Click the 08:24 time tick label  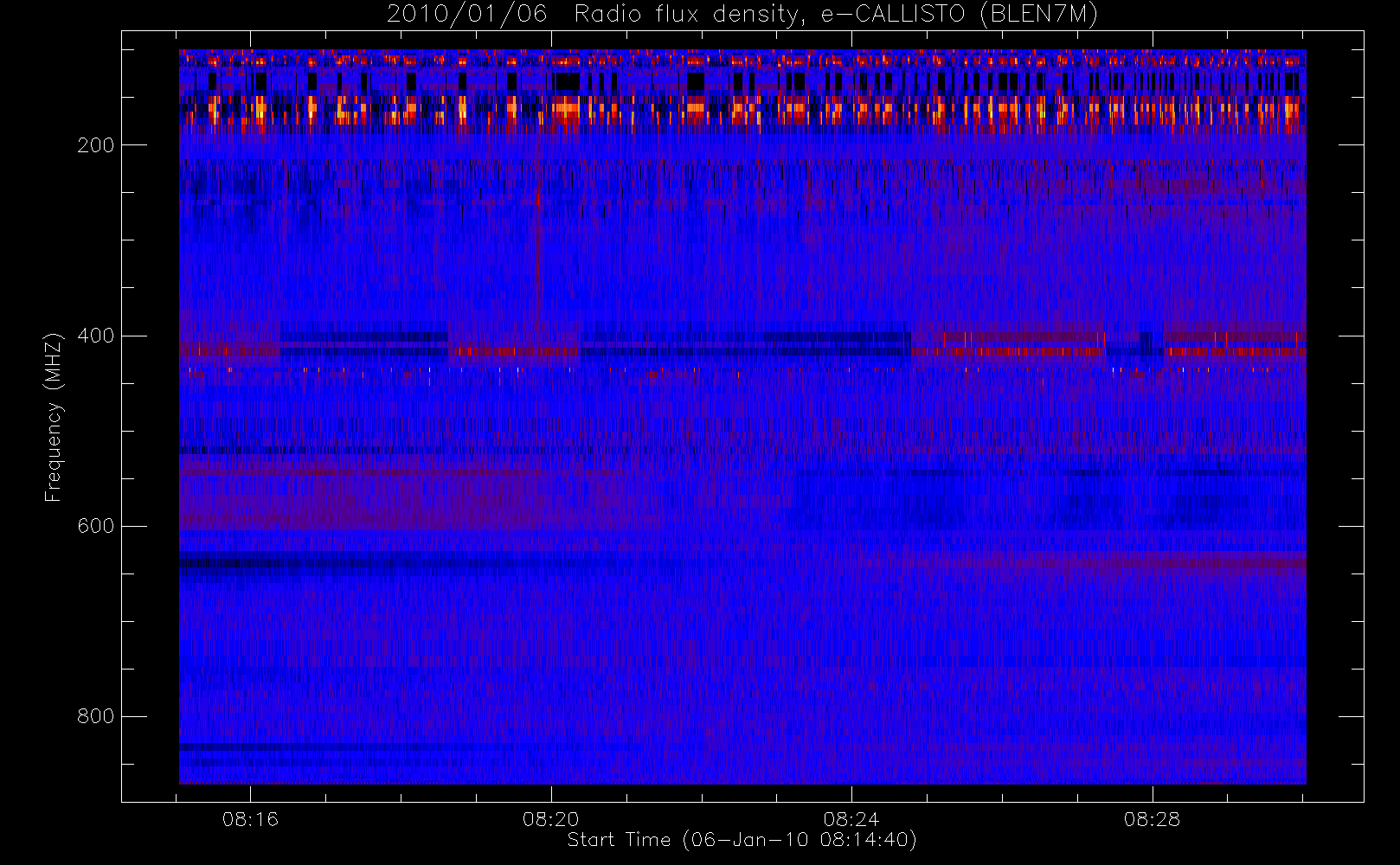point(851,819)
